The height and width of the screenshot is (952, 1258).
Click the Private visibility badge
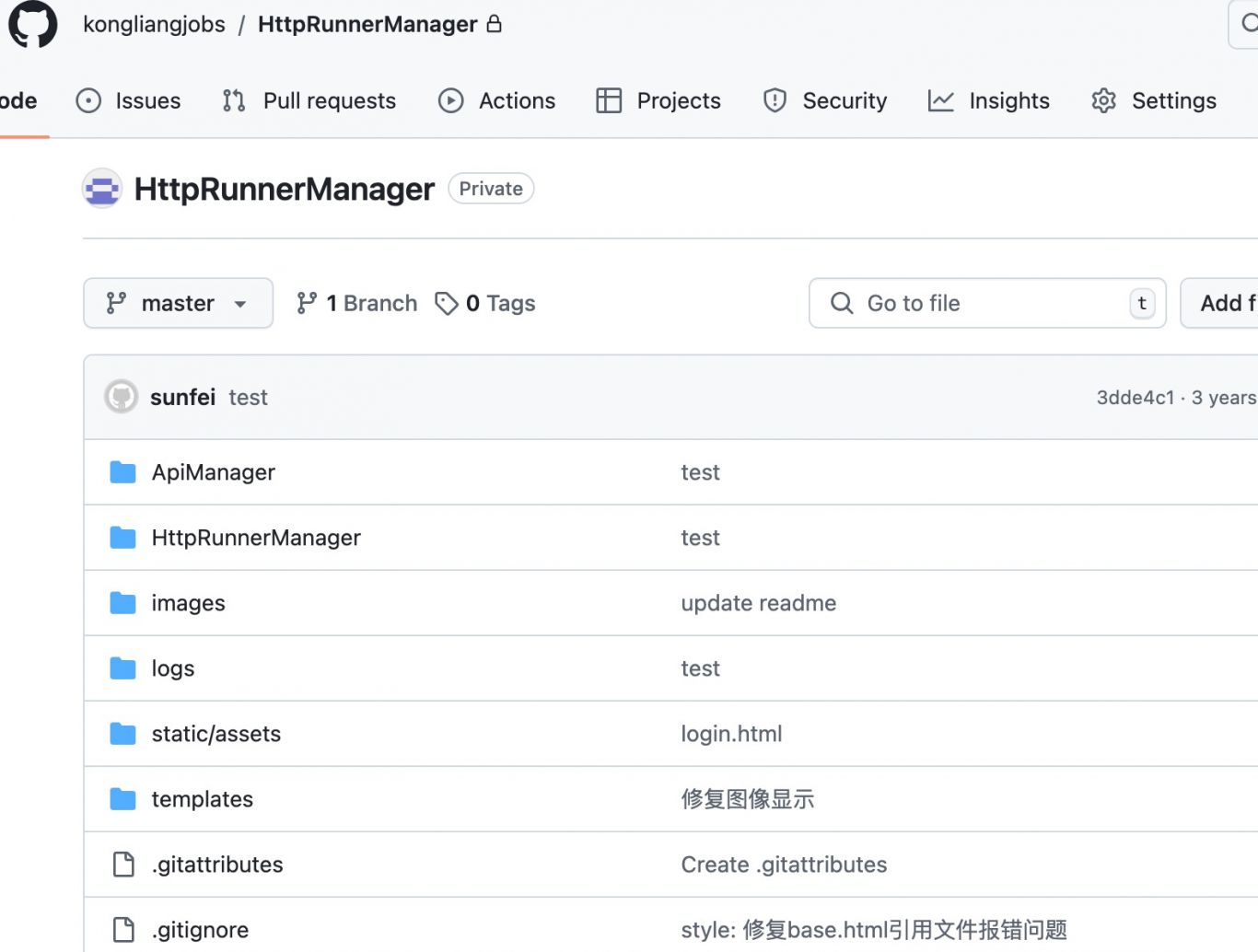pos(491,189)
